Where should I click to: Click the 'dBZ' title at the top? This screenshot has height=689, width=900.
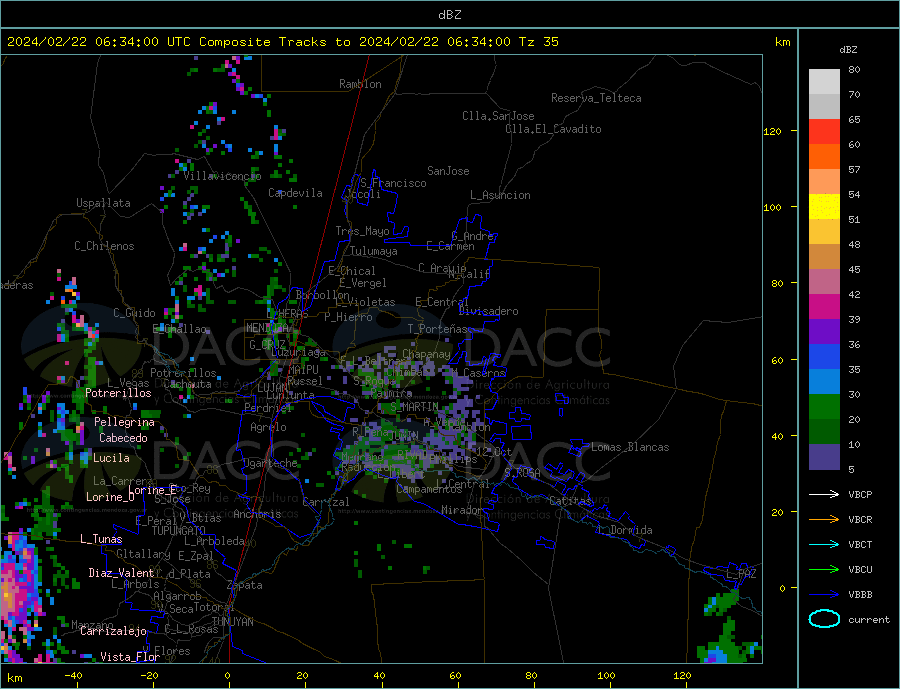click(x=449, y=15)
